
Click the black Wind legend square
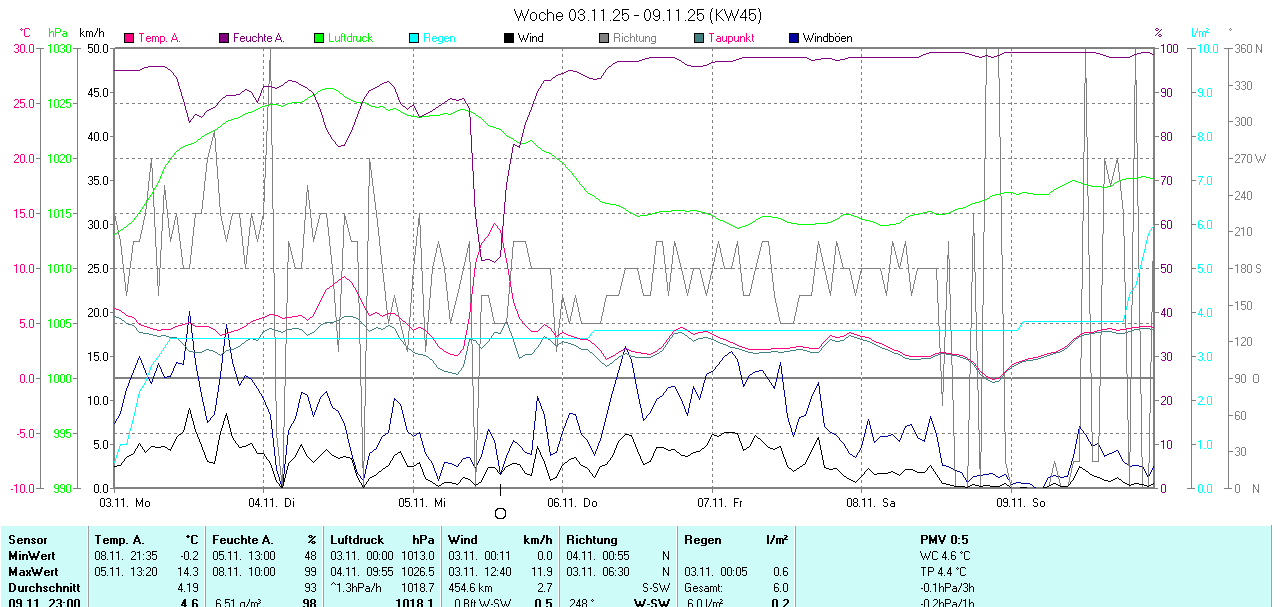click(x=509, y=38)
